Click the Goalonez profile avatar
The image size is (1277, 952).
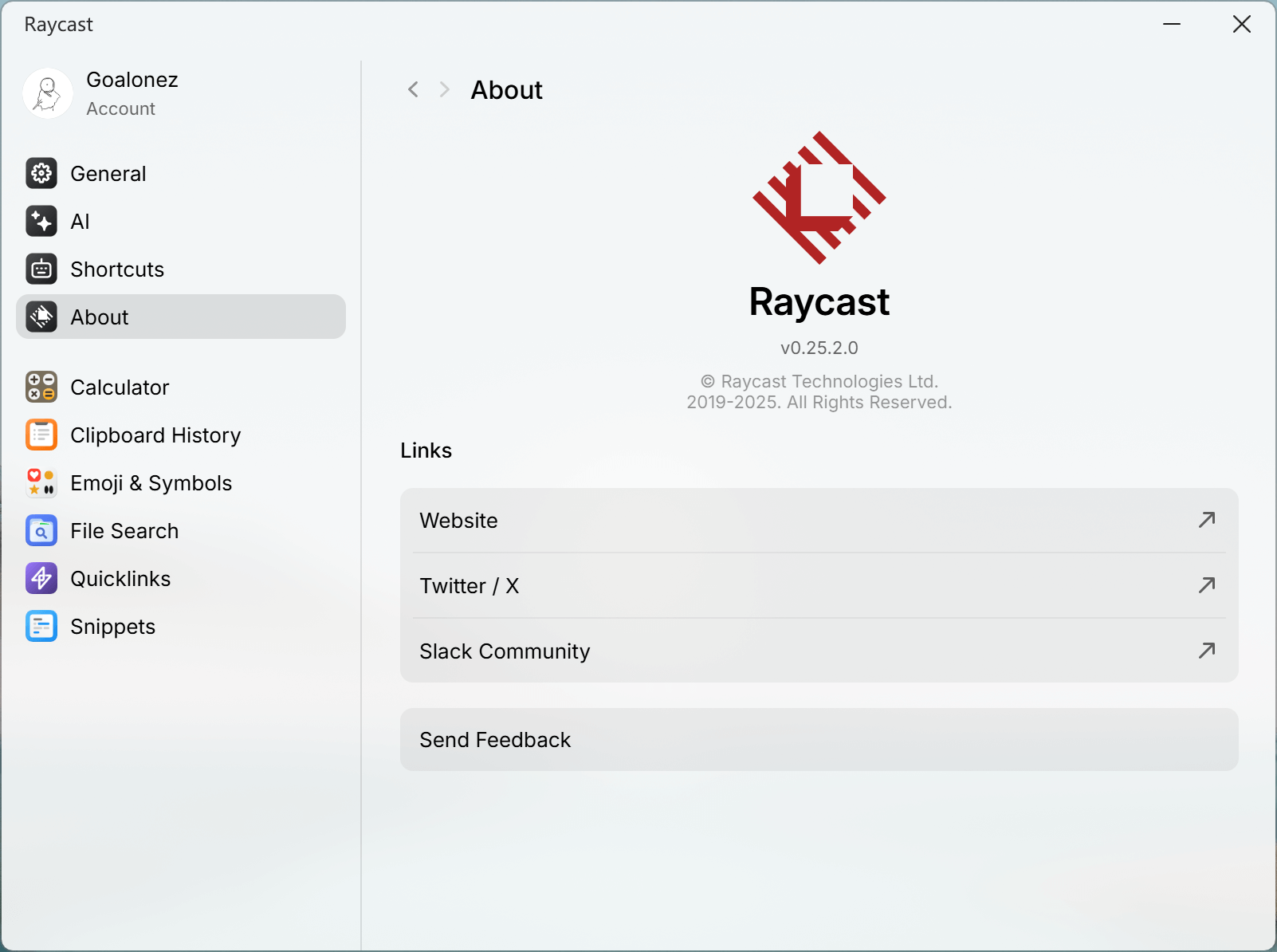point(48,93)
